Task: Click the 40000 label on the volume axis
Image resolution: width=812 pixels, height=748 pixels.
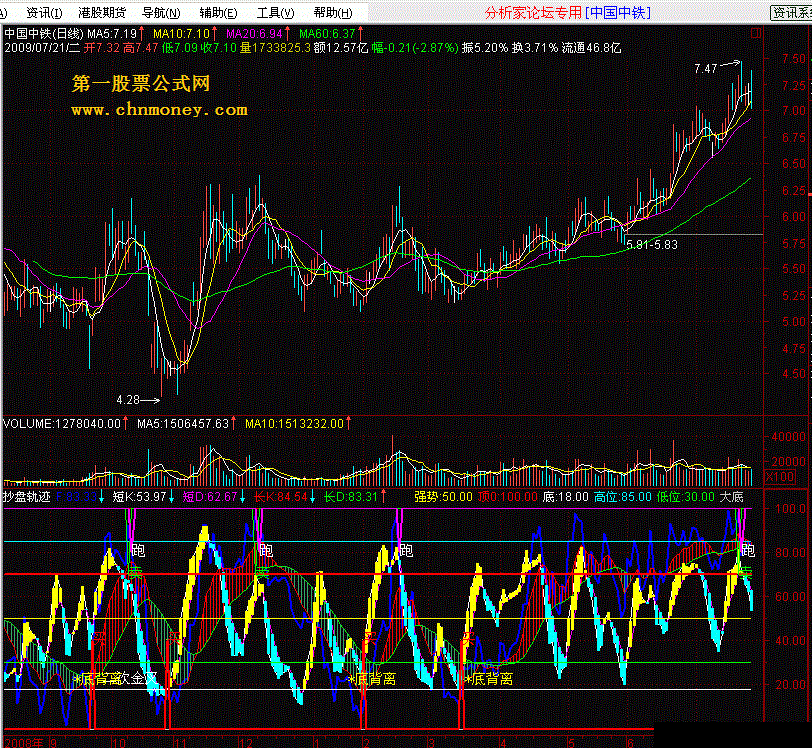Action: 788,437
